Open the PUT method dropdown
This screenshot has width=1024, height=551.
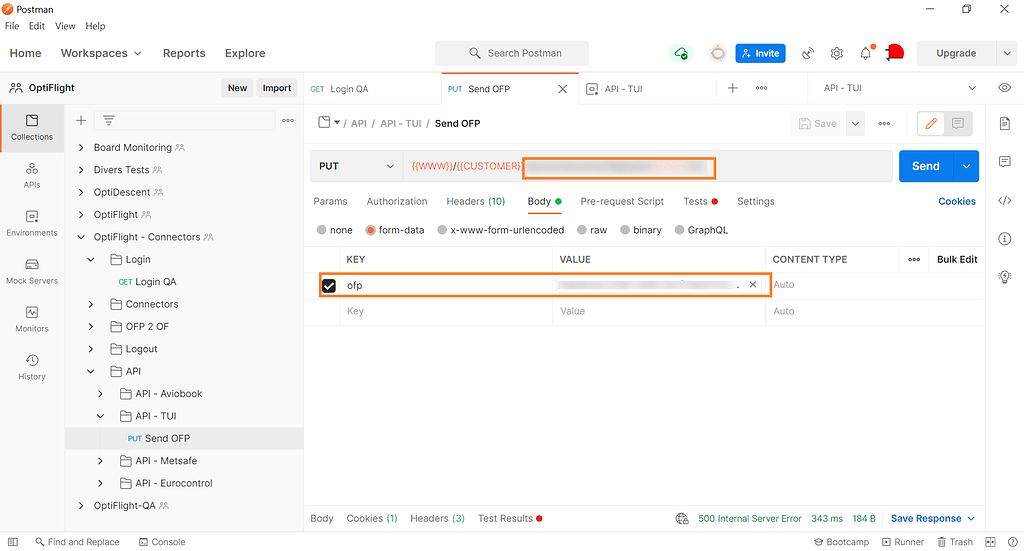click(x=355, y=166)
